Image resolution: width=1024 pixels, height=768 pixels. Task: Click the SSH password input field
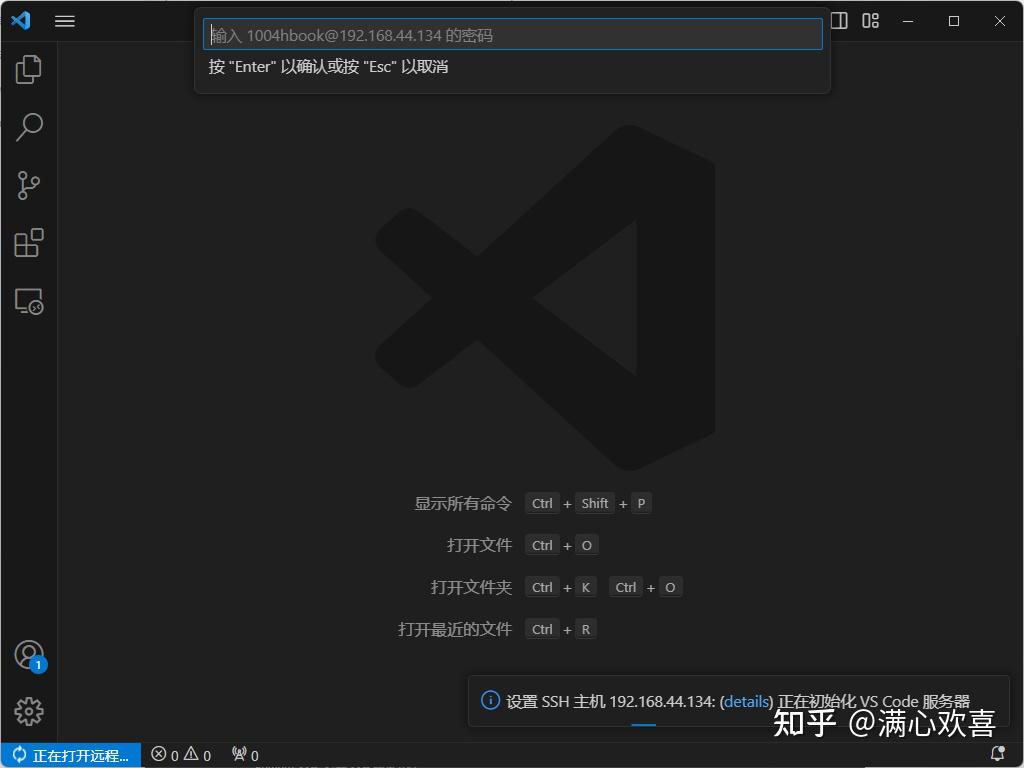point(512,33)
